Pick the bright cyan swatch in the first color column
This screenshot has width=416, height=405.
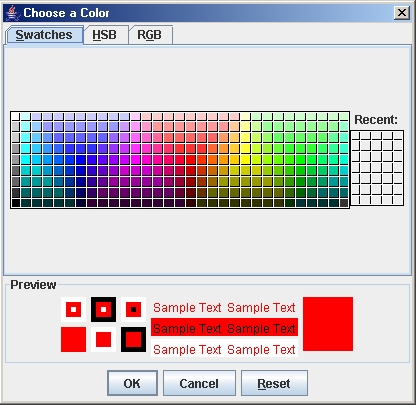(26, 159)
